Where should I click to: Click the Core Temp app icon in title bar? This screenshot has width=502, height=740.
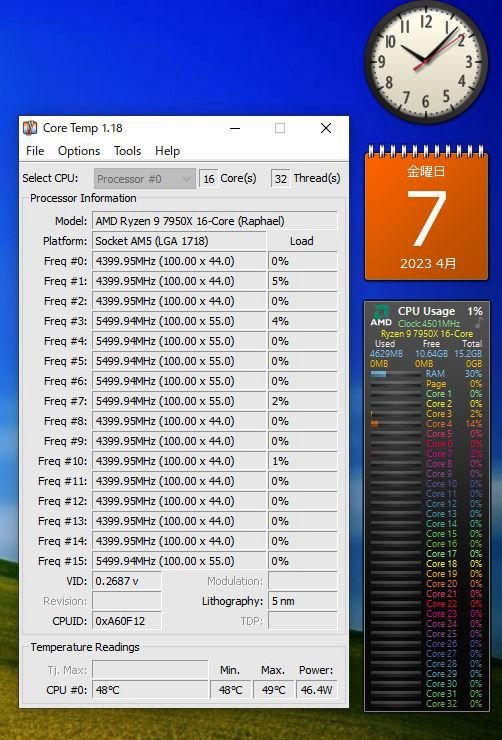click(30, 128)
